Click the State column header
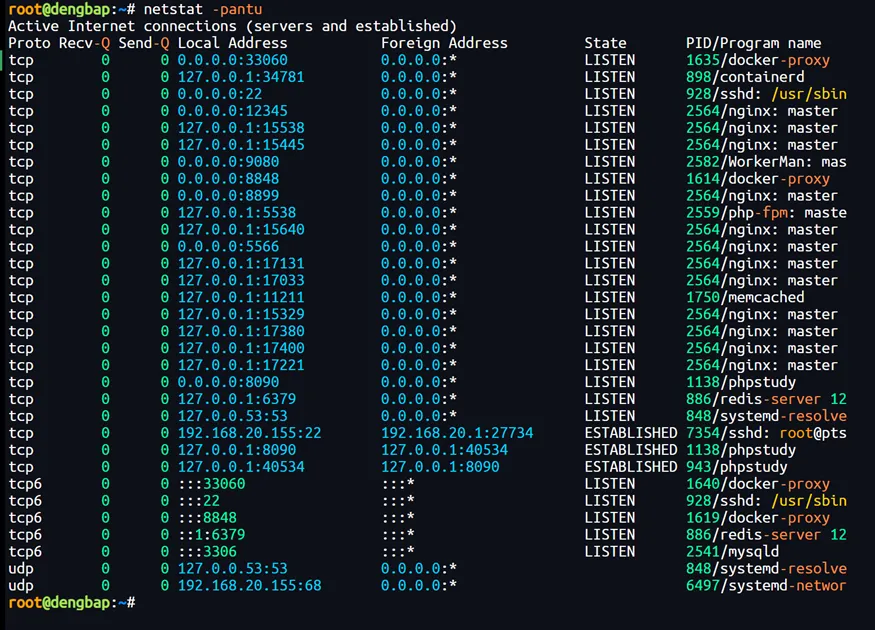This screenshot has height=630, width=875. click(606, 43)
